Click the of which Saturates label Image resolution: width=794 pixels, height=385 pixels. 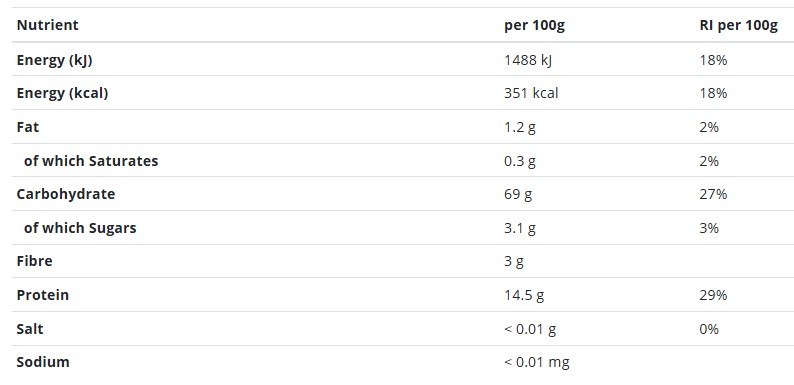click(x=91, y=161)
